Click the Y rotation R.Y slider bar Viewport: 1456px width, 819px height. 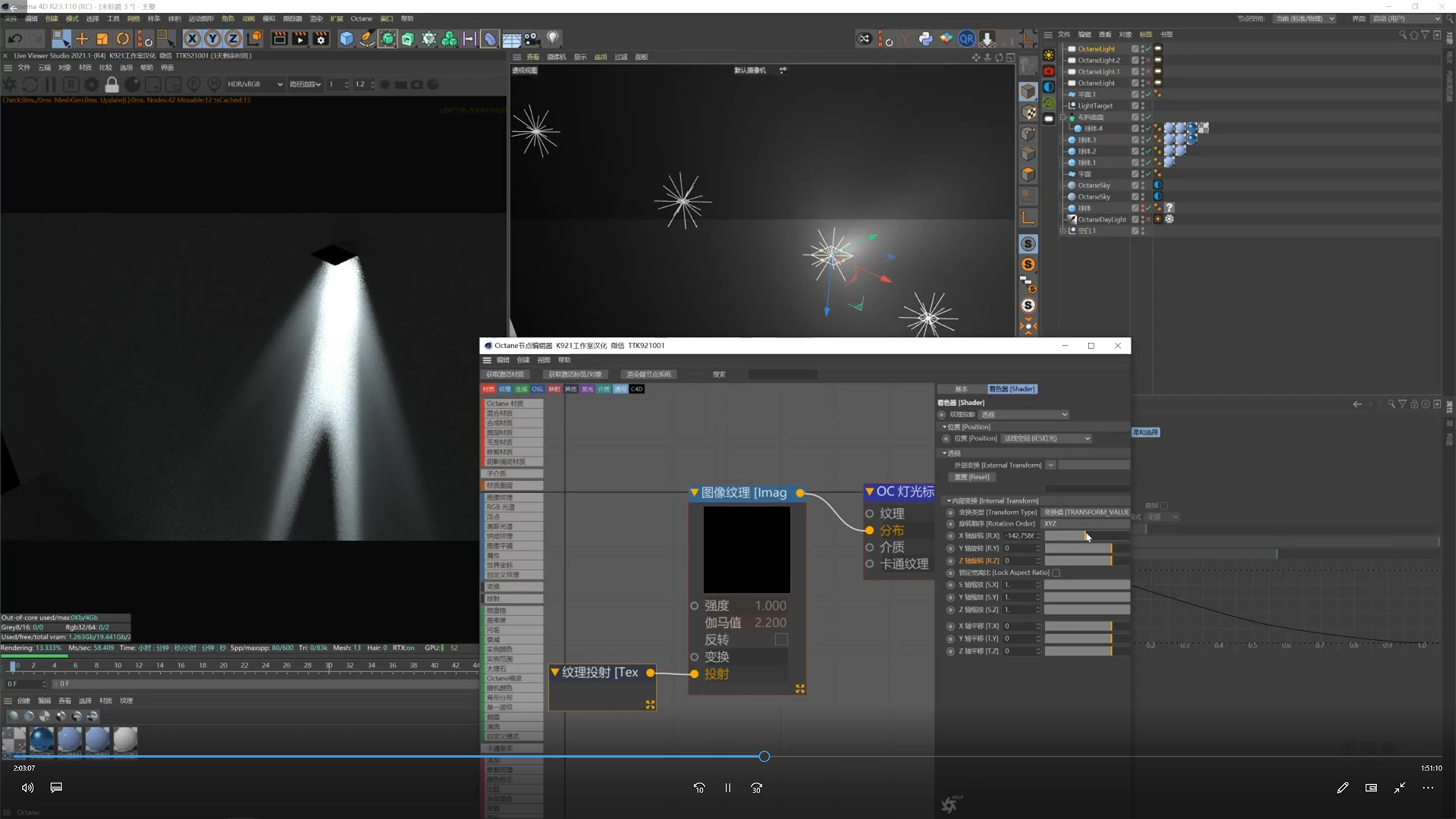[x=1078, y=548]
